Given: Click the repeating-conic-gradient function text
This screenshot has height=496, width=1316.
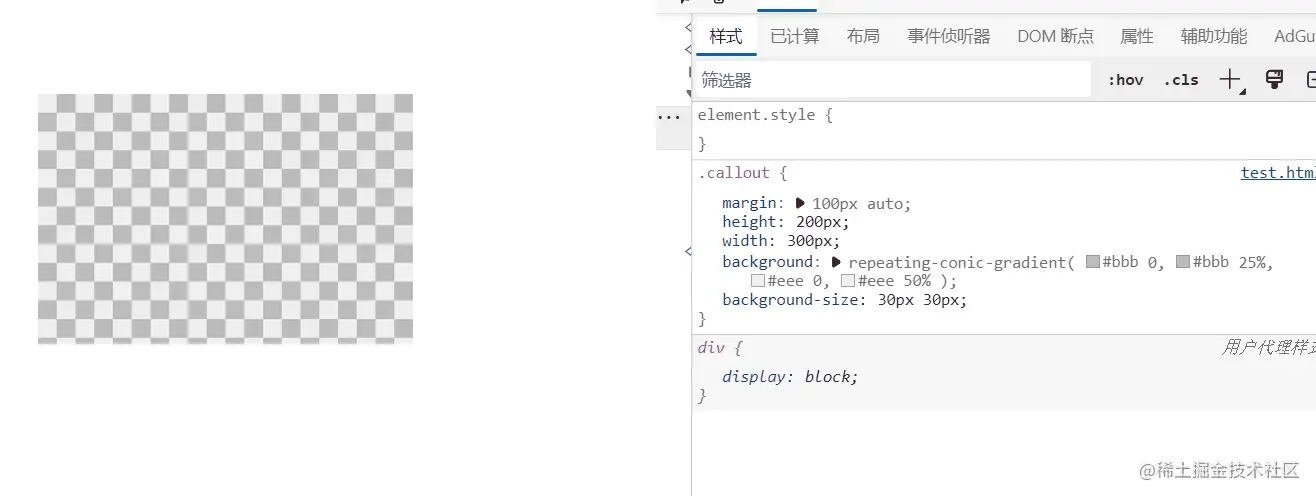Looking at the screenshot, I should [x=957, y=262].
